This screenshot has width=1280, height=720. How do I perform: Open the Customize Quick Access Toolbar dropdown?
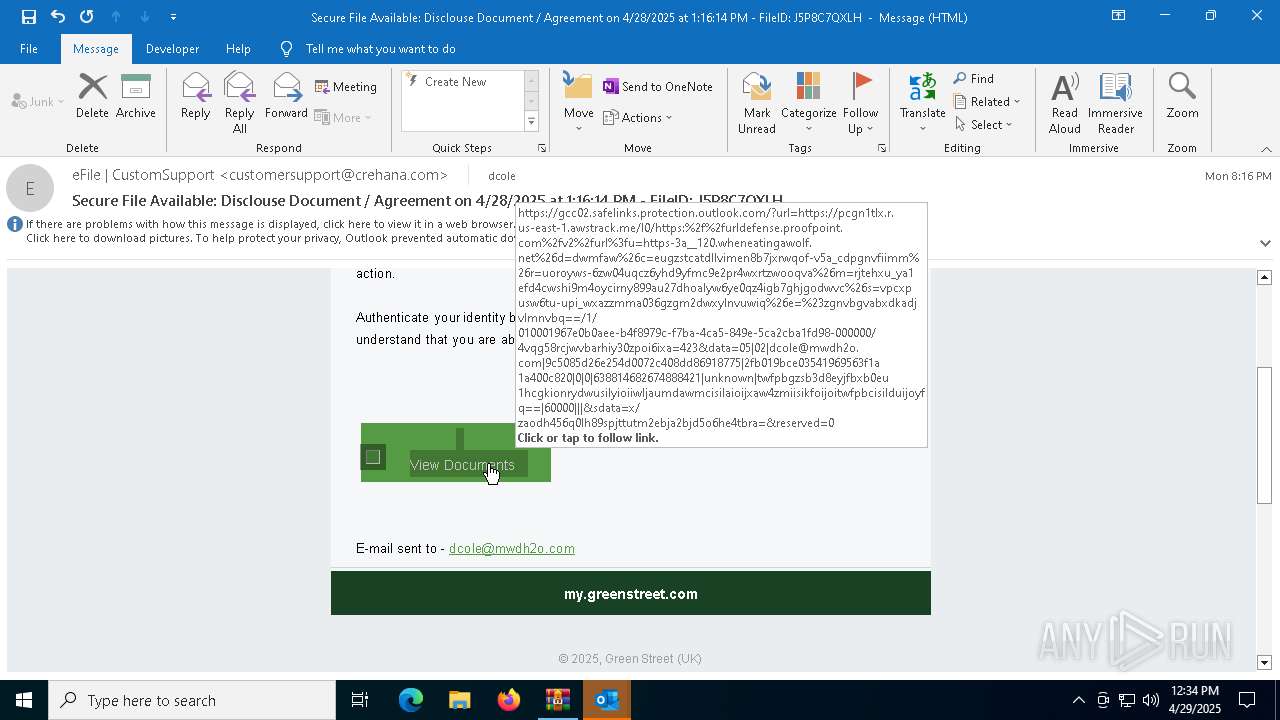pos(173,16)
